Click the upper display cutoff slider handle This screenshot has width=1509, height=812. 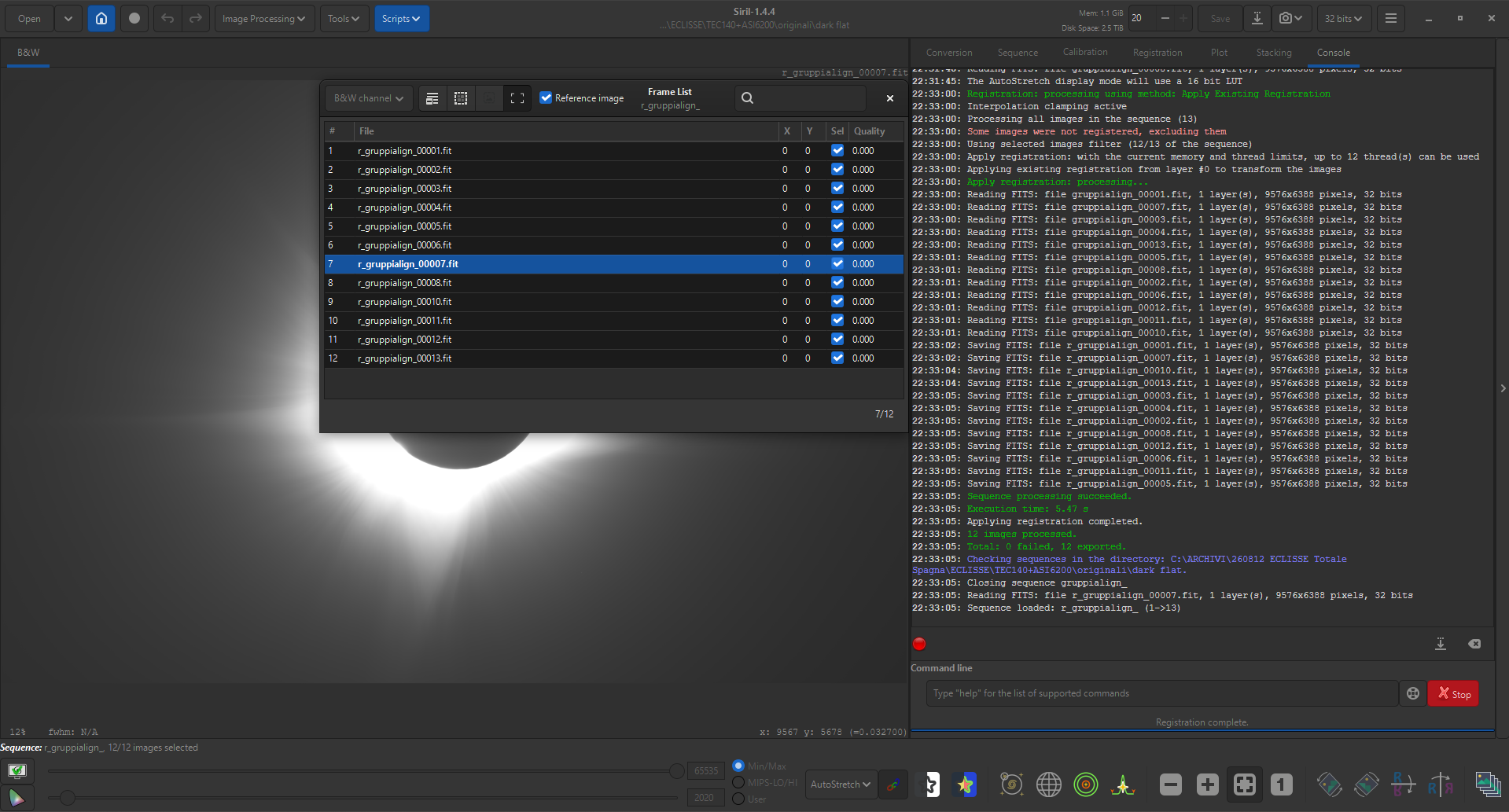click(676, 771)
